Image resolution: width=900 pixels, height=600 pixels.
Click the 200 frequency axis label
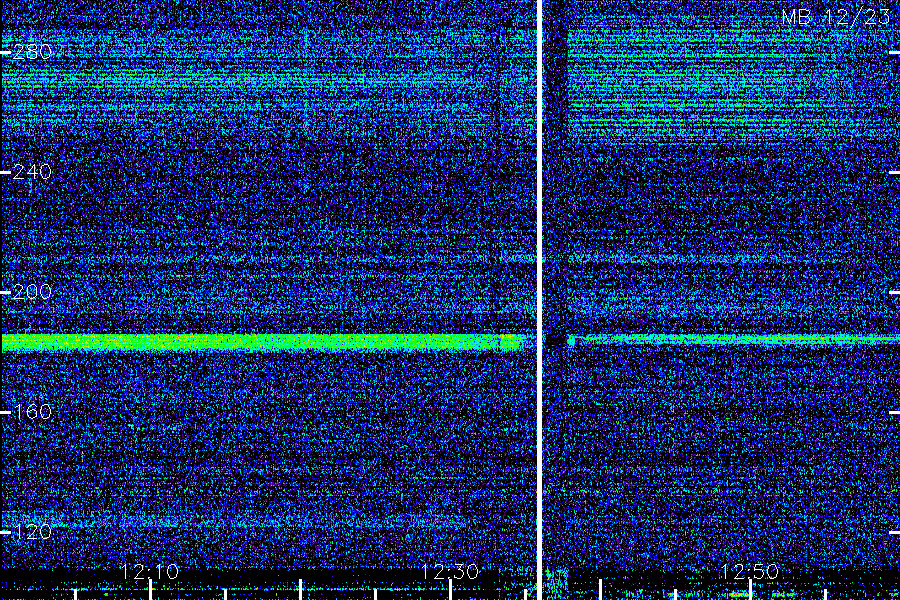32,292
